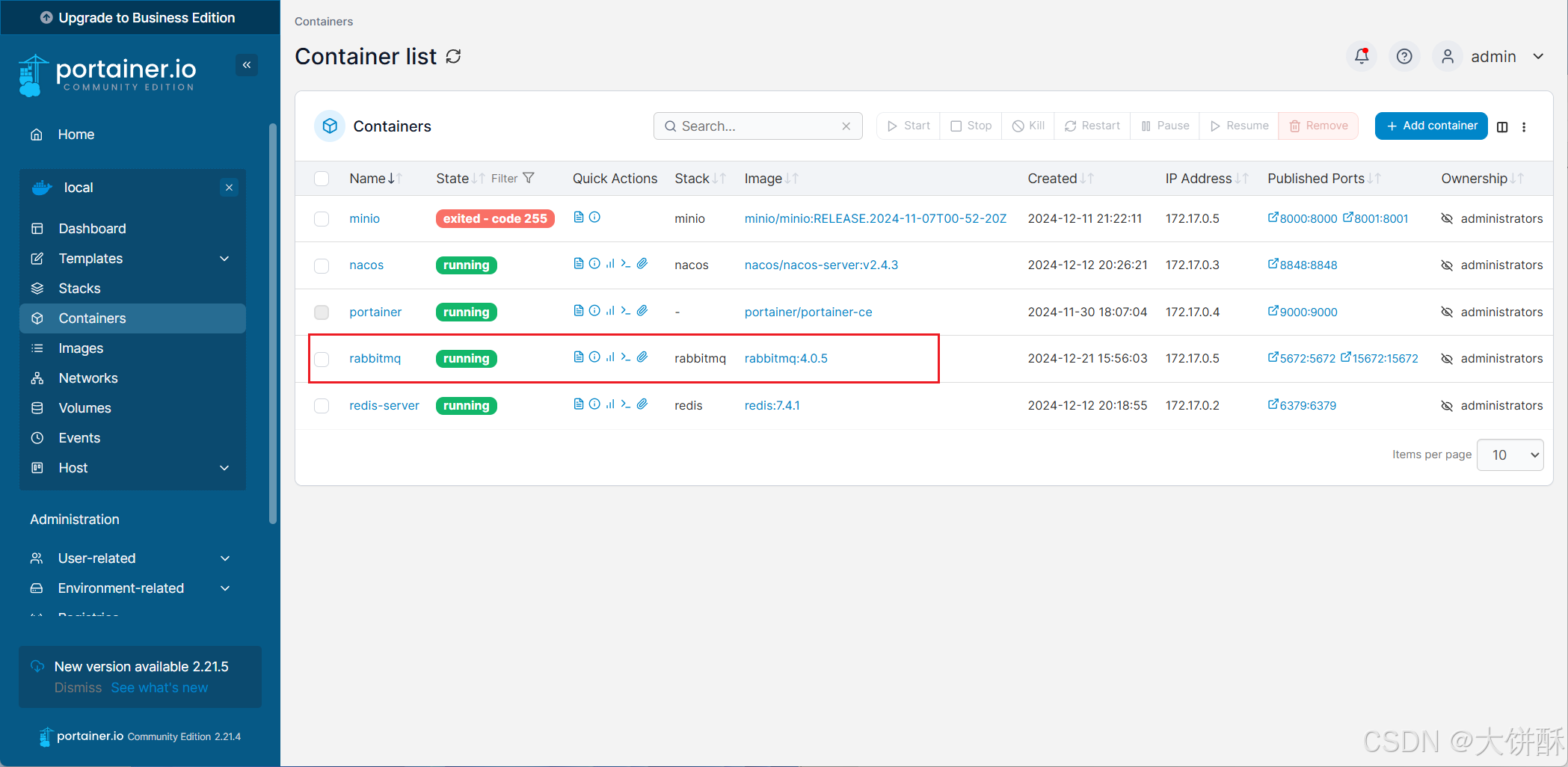Click the Stop button in toolbar
Image resolution: width=1568 pixels, height=767 pixels.
[971, 126]
